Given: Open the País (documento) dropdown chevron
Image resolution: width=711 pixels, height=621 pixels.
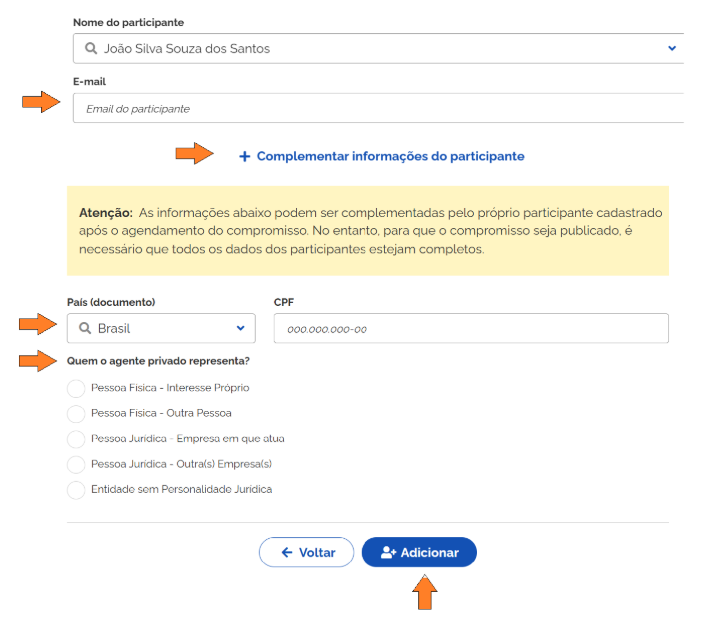Looking at the screenshot, I should (240, 328).
